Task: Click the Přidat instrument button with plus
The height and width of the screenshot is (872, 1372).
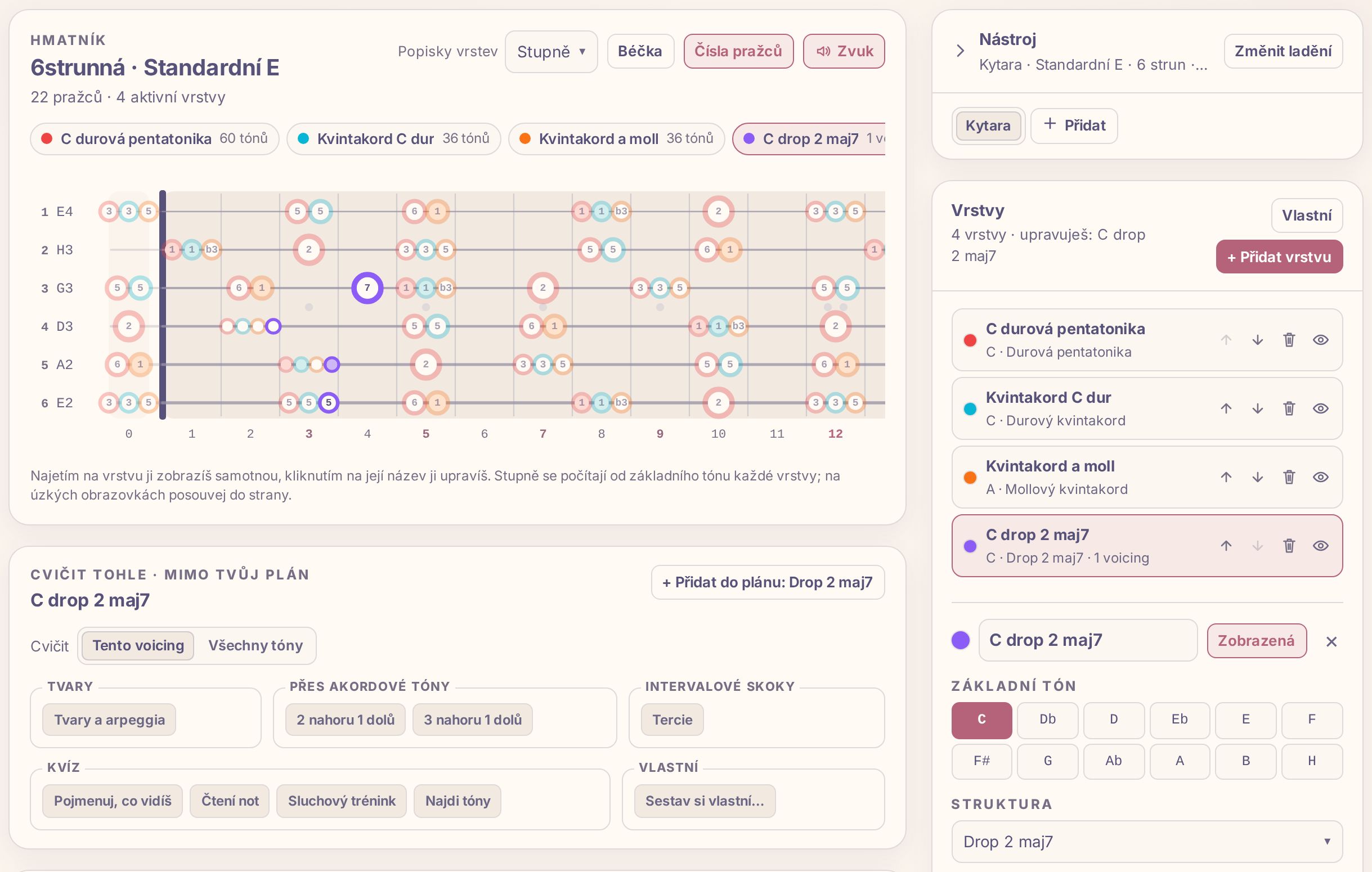Action: point(1073,125)
